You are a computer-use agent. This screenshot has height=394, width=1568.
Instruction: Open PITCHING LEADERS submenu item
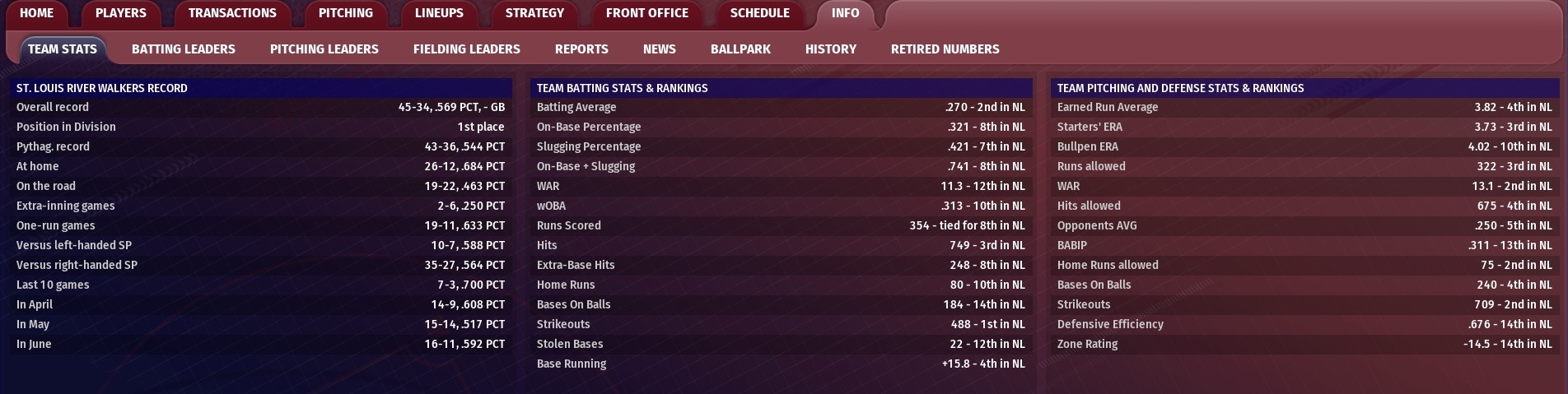324,49
